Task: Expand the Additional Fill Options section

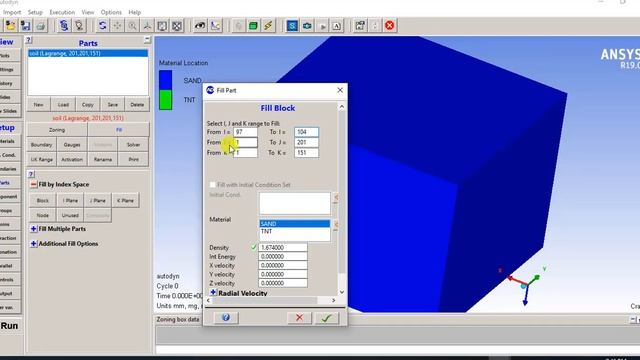Action: [33, 244]
